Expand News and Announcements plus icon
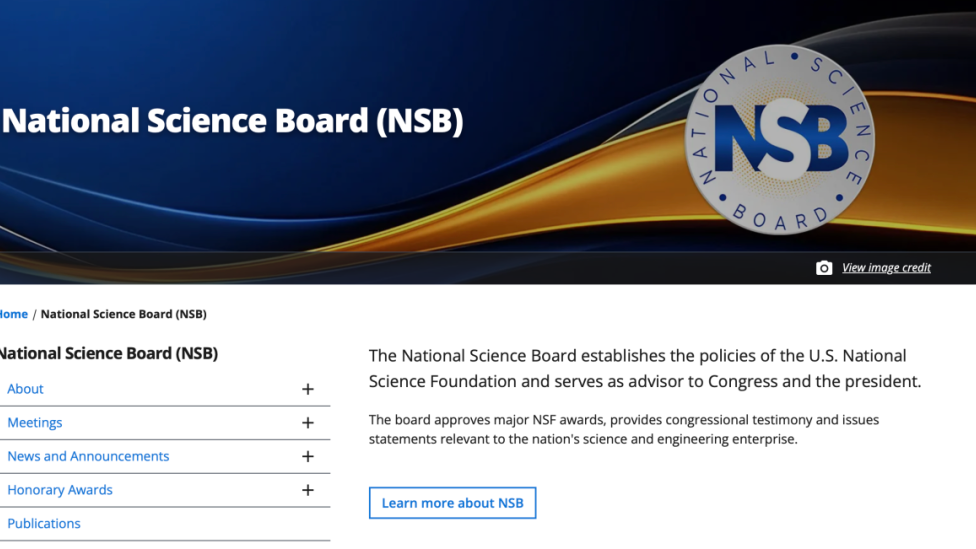 click(307, 456)
